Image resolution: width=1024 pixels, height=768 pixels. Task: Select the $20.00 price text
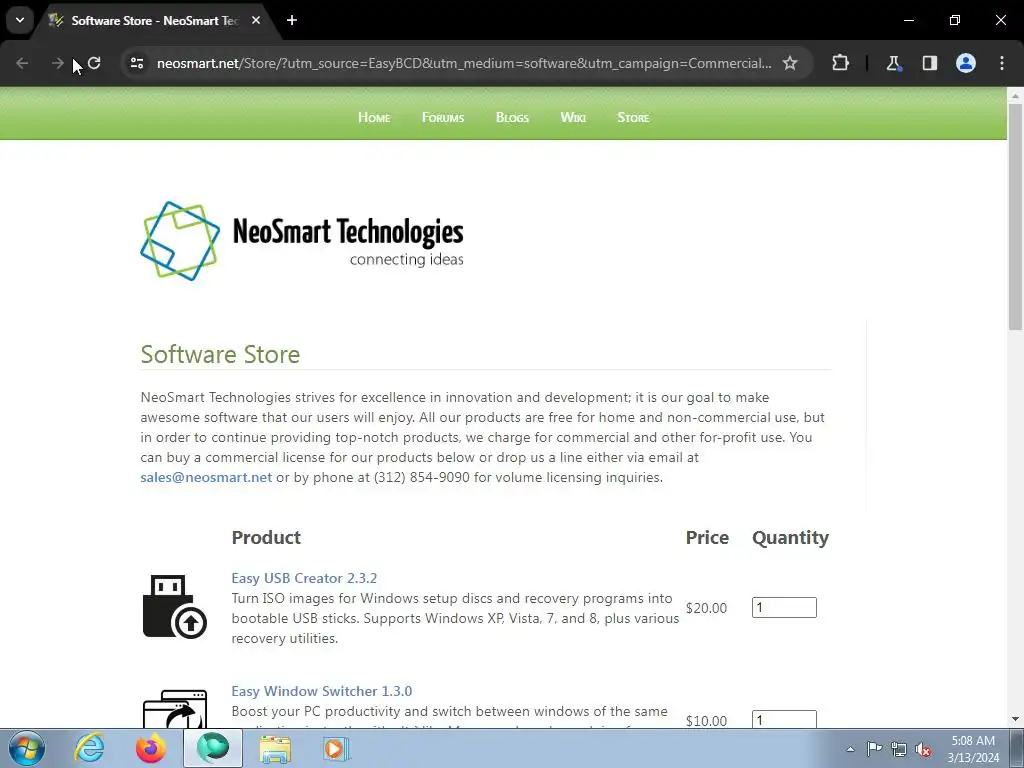(x=706, y=608)
